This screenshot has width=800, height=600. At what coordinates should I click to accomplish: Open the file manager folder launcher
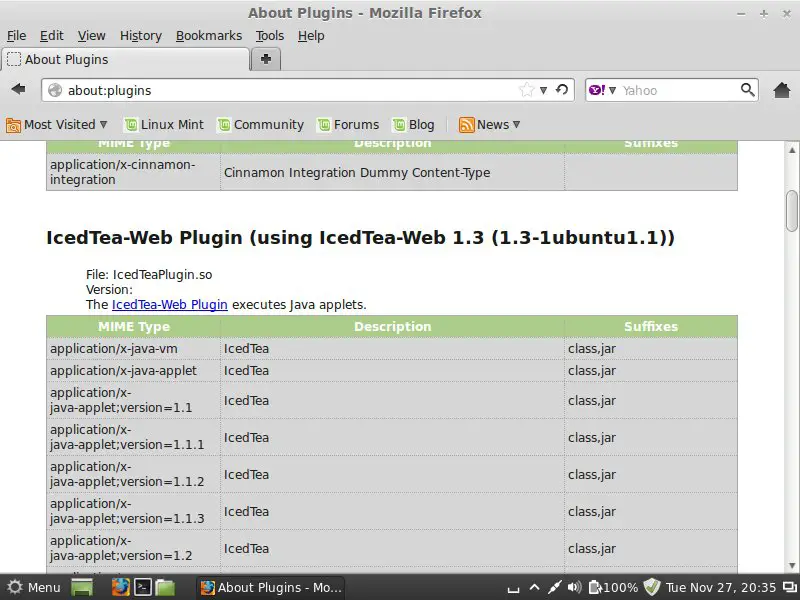point(165,587)
